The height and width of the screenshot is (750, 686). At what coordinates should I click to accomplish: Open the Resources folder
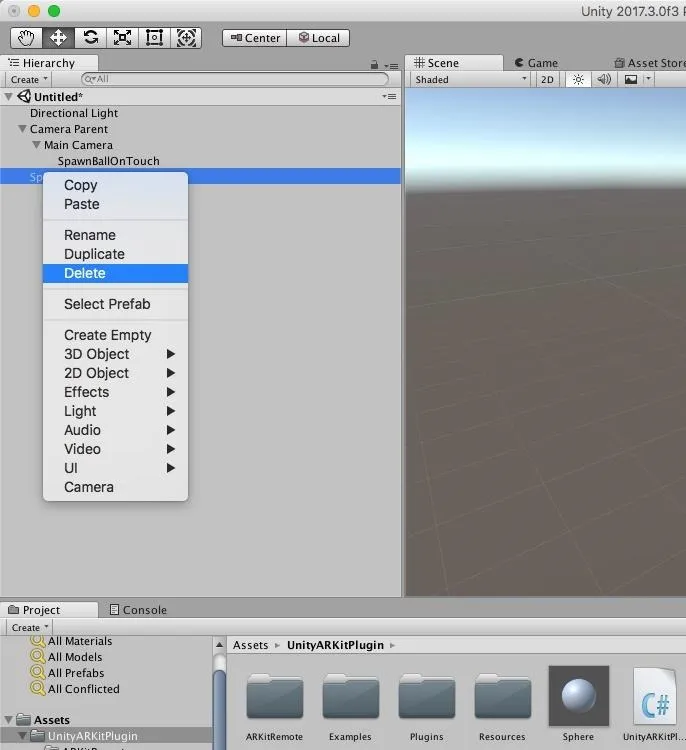[502, 707]
